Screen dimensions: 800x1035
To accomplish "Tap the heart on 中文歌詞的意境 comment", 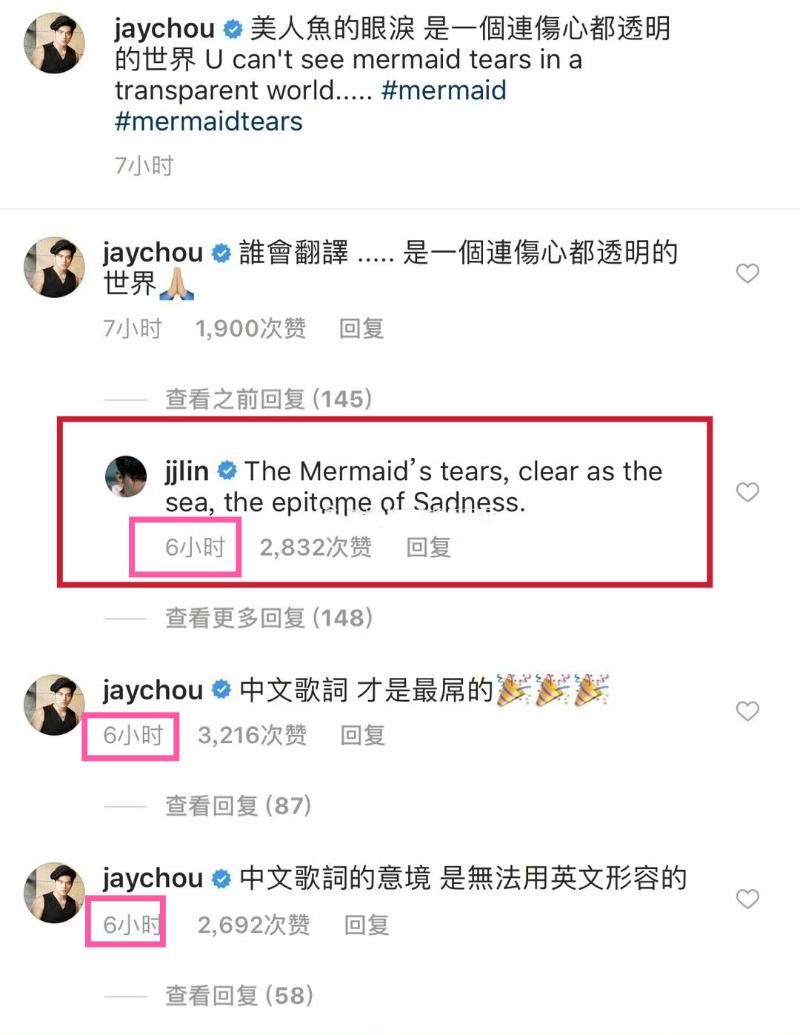I will click(x=747, y=899).
